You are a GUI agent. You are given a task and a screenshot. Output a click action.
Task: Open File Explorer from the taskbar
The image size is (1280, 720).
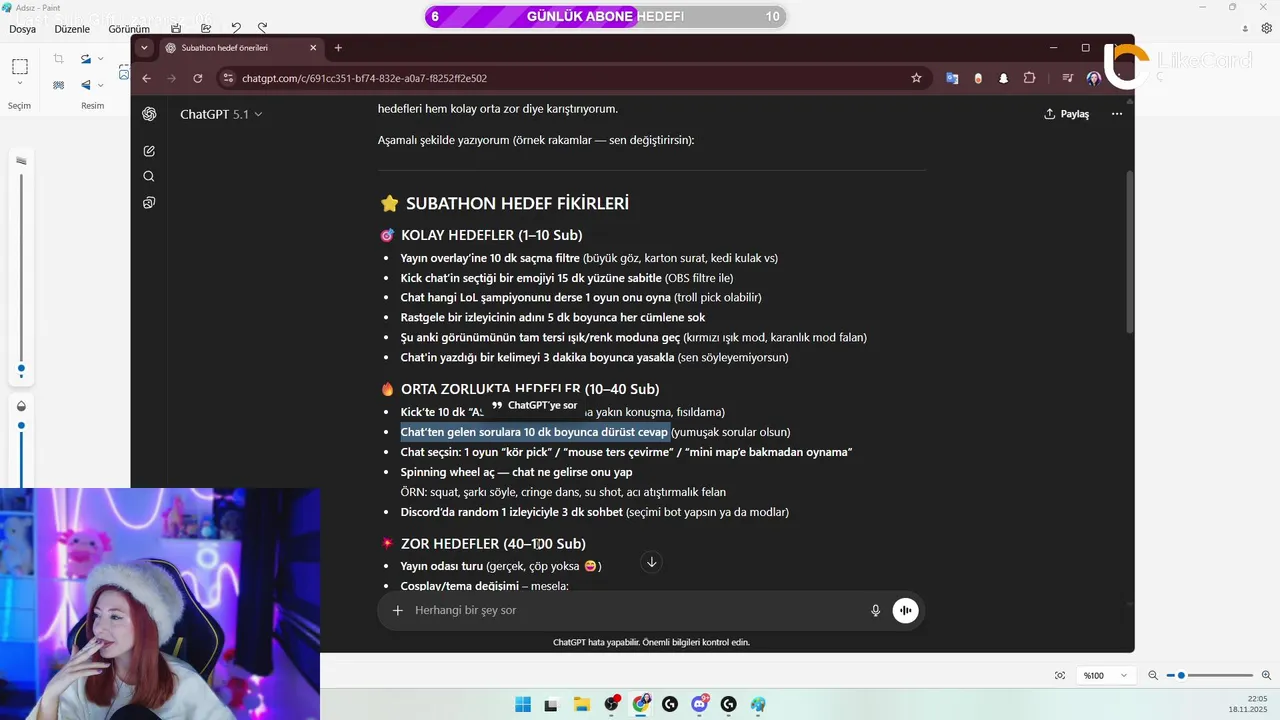point(581,704)
